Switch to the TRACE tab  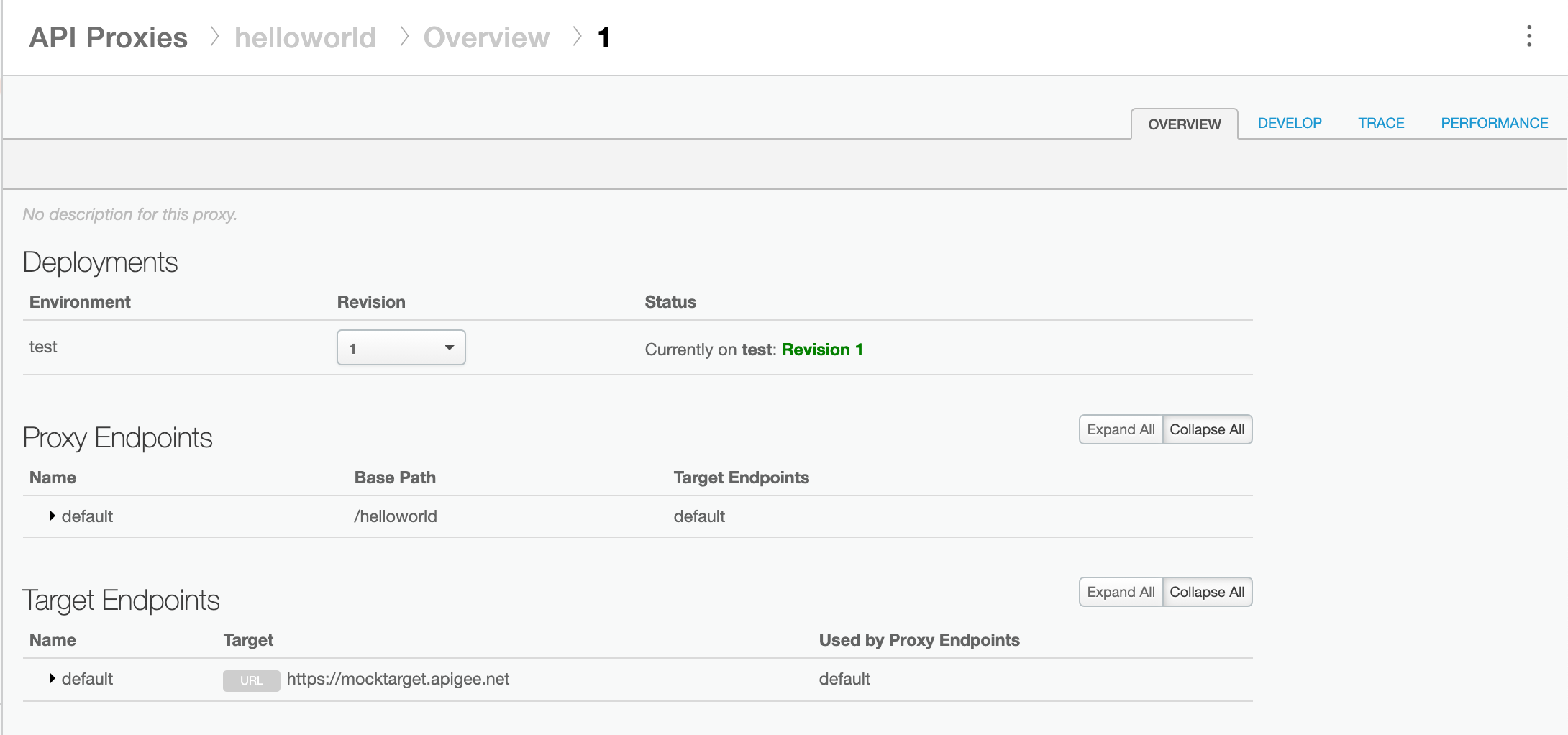(x=1381, y=122)
